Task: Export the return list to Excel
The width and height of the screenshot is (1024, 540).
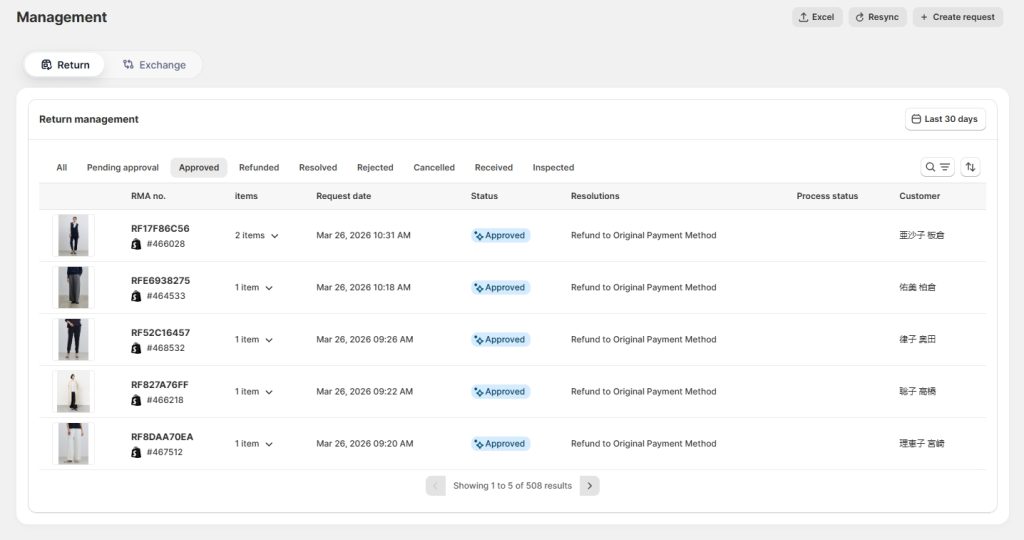Action: [x=816, y=17]
